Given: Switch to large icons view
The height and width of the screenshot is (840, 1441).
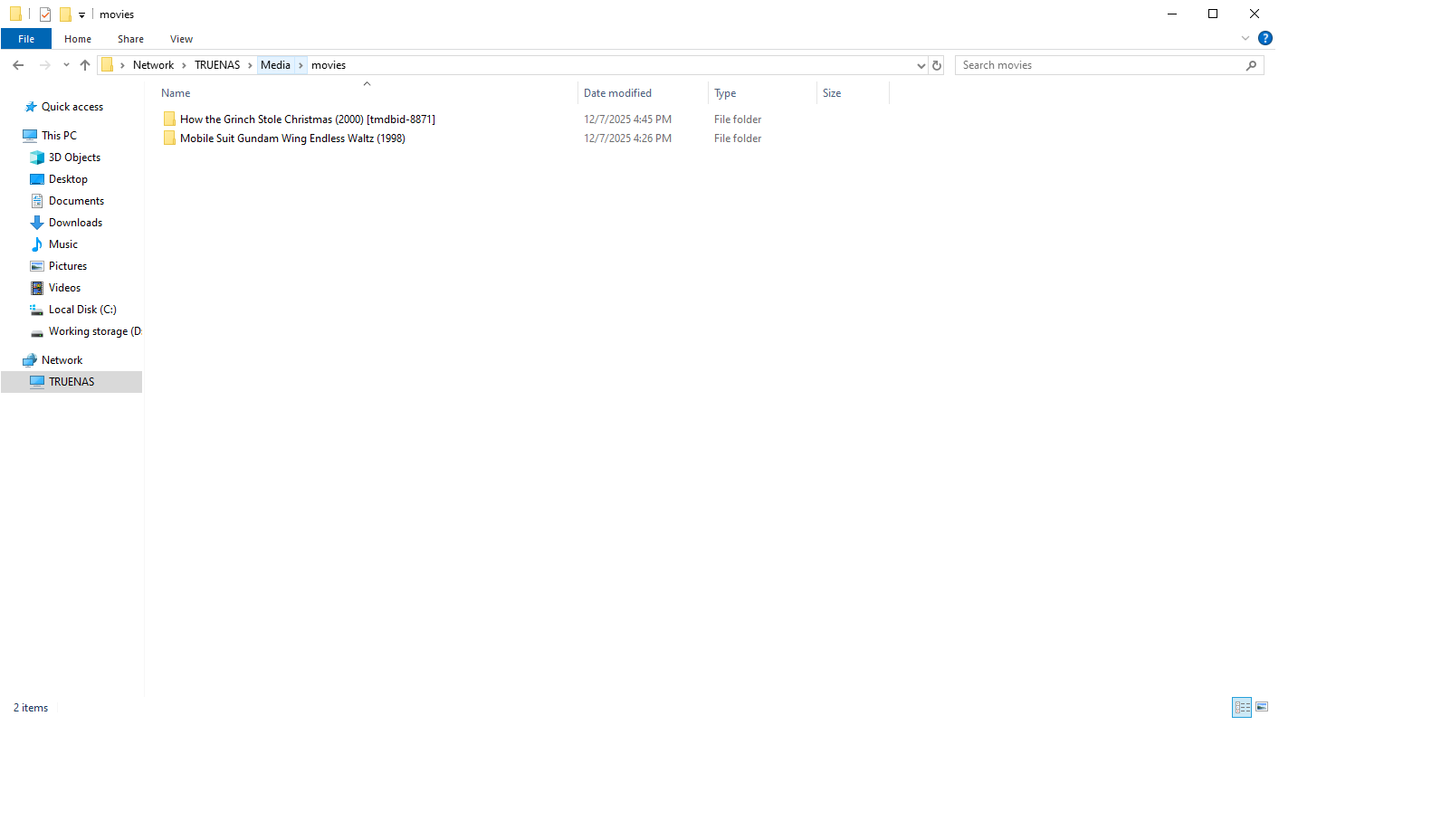Looking at the screenshot, I should tap(1262, 707).
